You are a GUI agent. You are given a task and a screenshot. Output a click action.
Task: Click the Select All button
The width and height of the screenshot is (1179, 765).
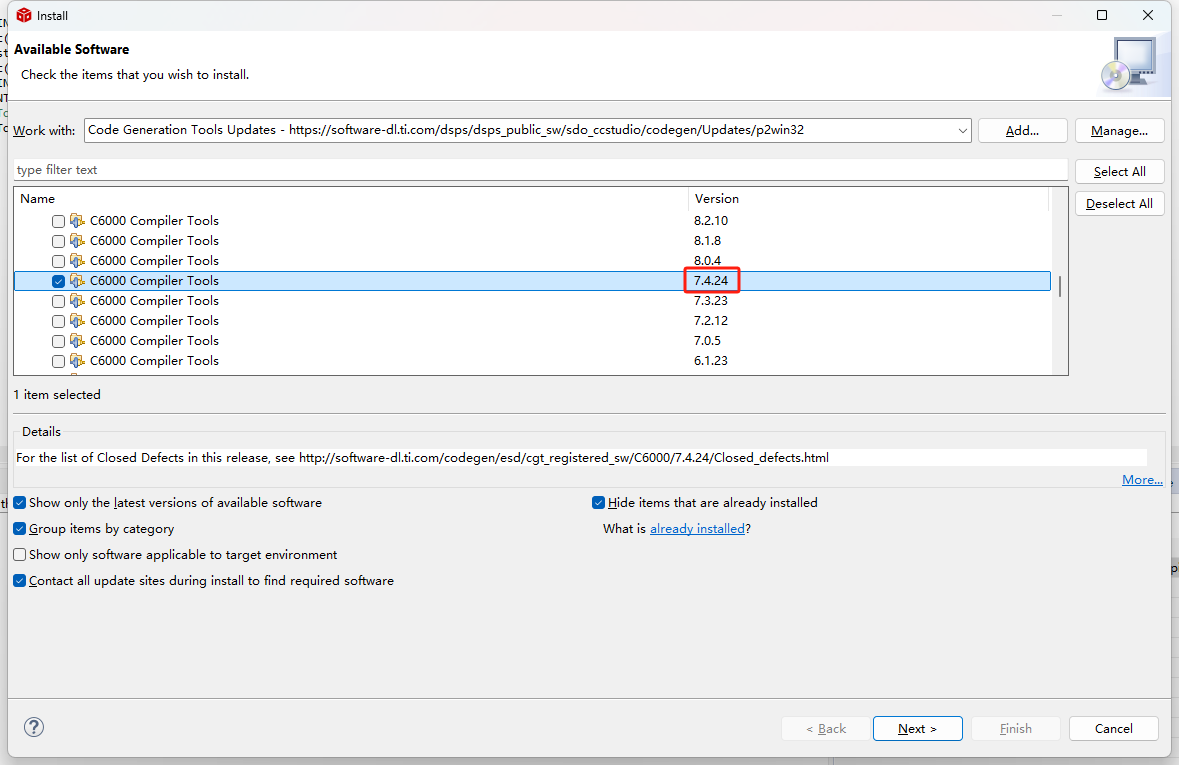coord(1120,172)
